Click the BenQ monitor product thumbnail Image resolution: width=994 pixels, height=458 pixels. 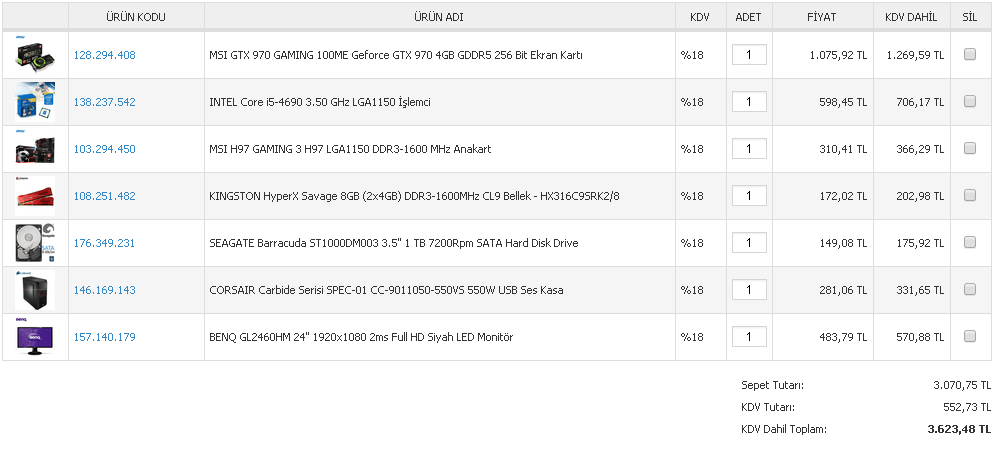[x=35, y=337]
